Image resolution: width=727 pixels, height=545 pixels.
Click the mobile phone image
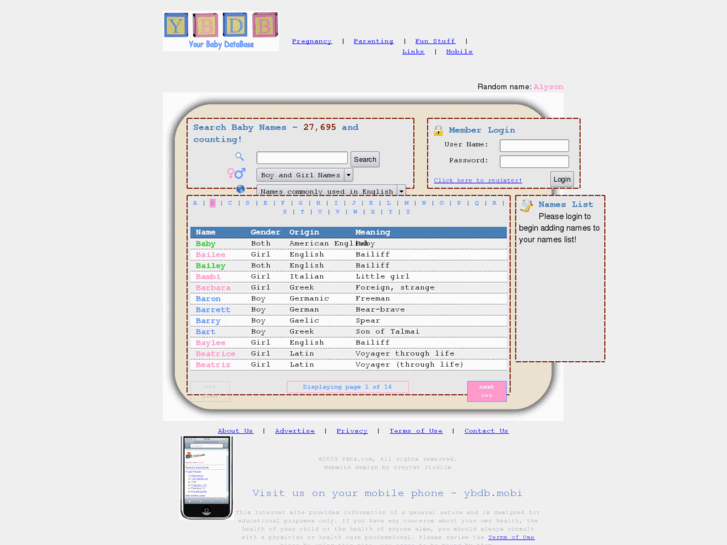[206, 477]
